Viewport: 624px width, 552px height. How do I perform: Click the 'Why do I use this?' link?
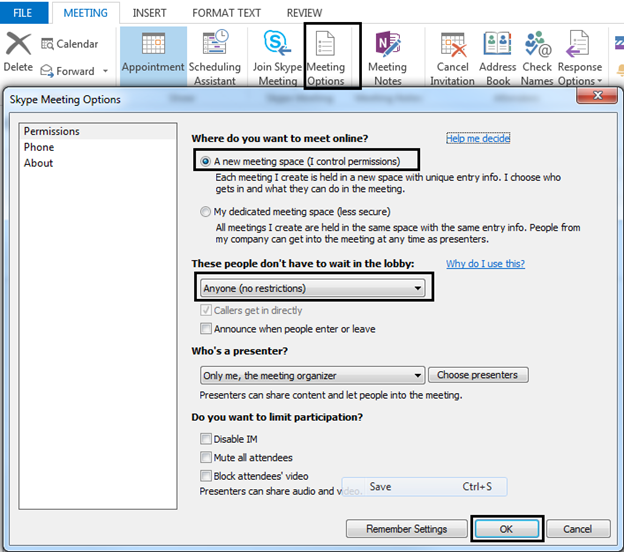[485, 263]
